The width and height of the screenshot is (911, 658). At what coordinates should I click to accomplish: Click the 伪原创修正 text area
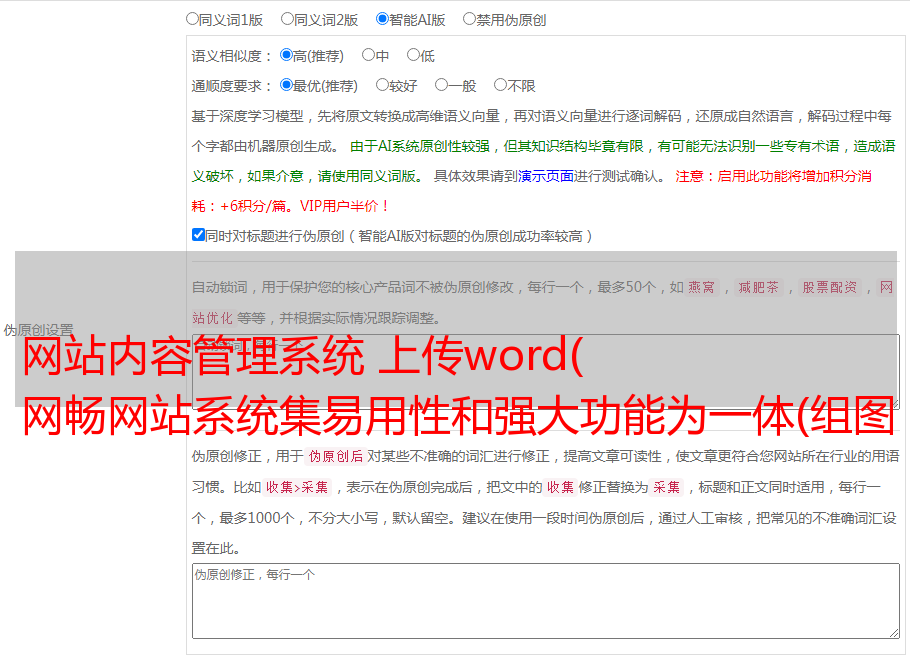546,601
